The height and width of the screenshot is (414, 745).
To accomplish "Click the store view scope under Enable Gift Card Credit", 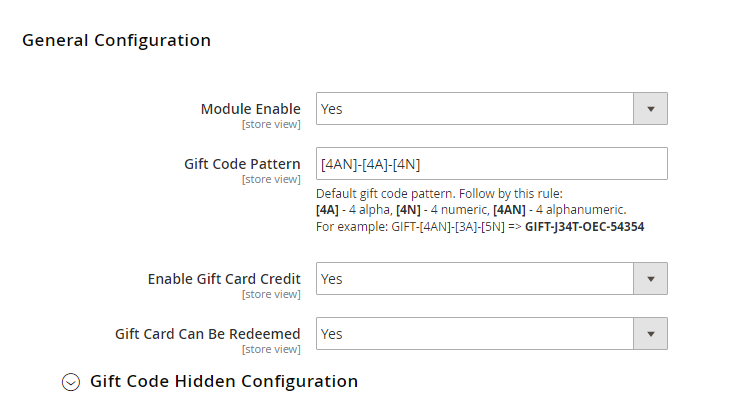I will [271, 295].
